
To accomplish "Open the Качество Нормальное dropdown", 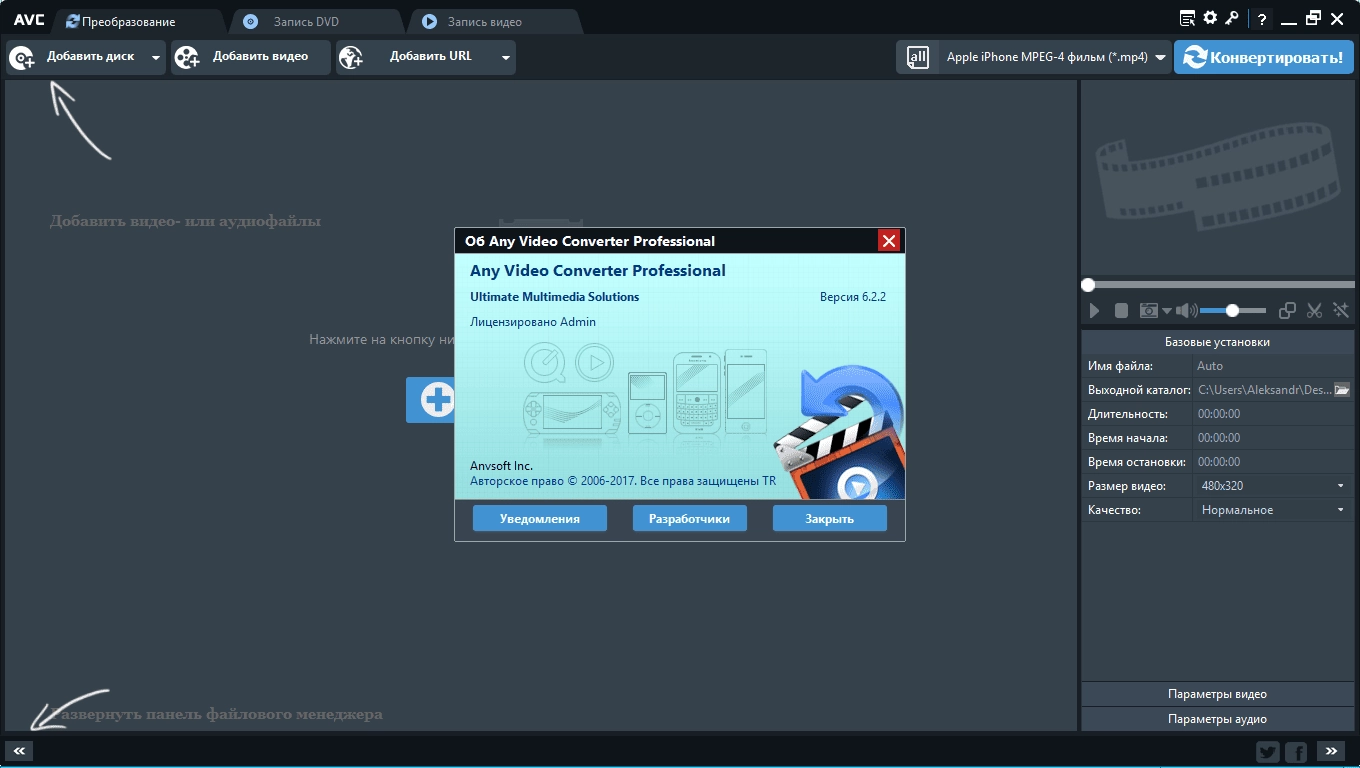I will coord(1273,510).
